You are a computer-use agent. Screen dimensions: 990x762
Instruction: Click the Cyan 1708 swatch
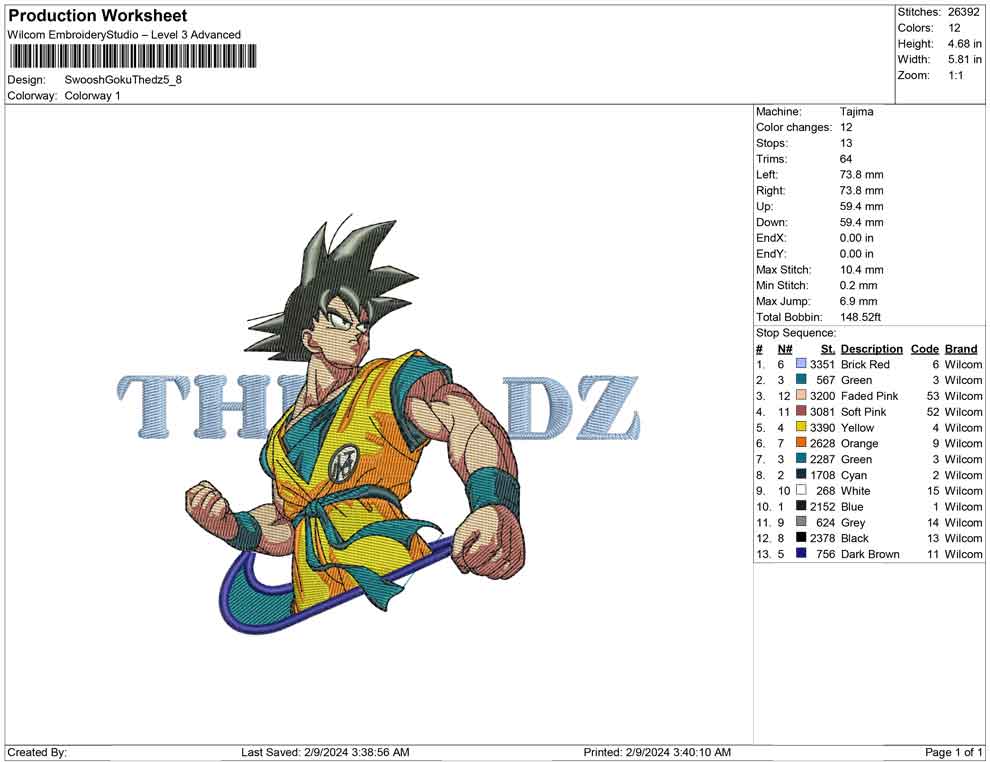(x=801, y=474)
